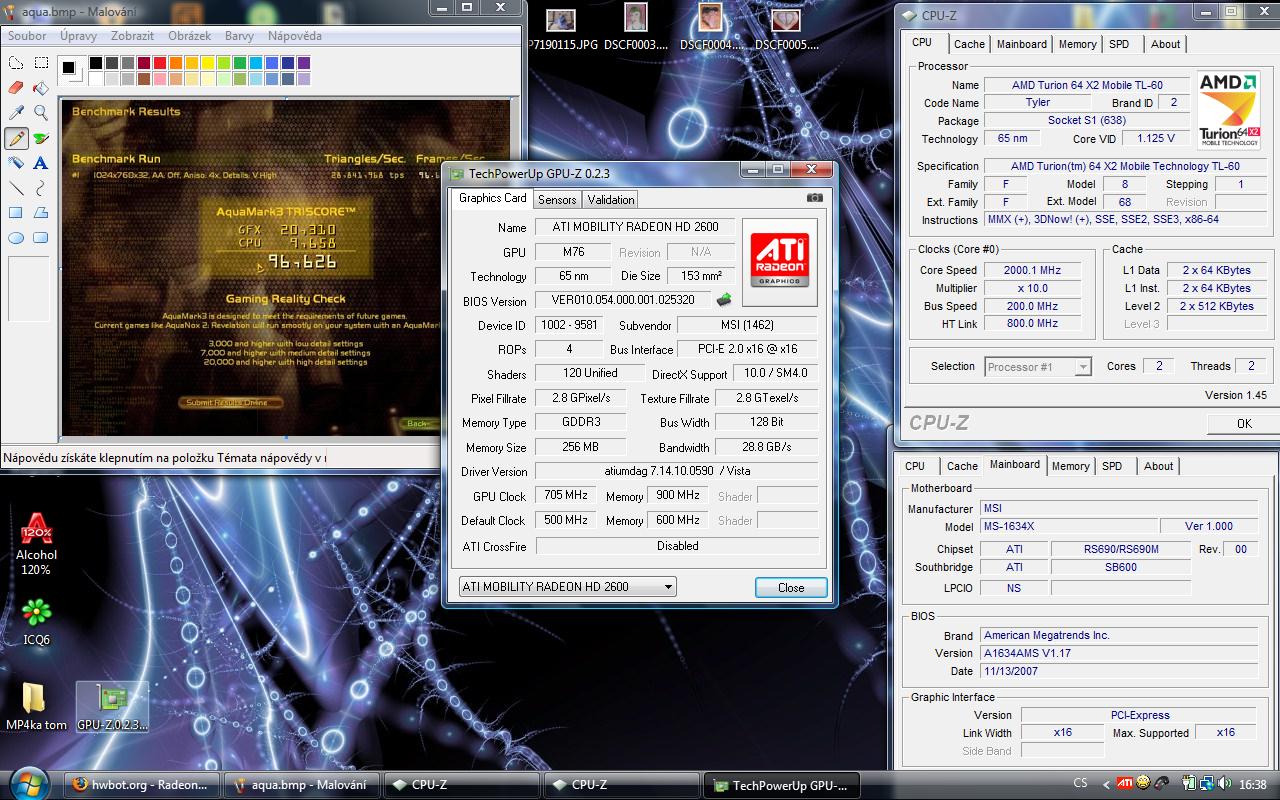Pick the purple color swatch in Paint palette
This screenshot has width=1280, height=800.
click(304, 63)
